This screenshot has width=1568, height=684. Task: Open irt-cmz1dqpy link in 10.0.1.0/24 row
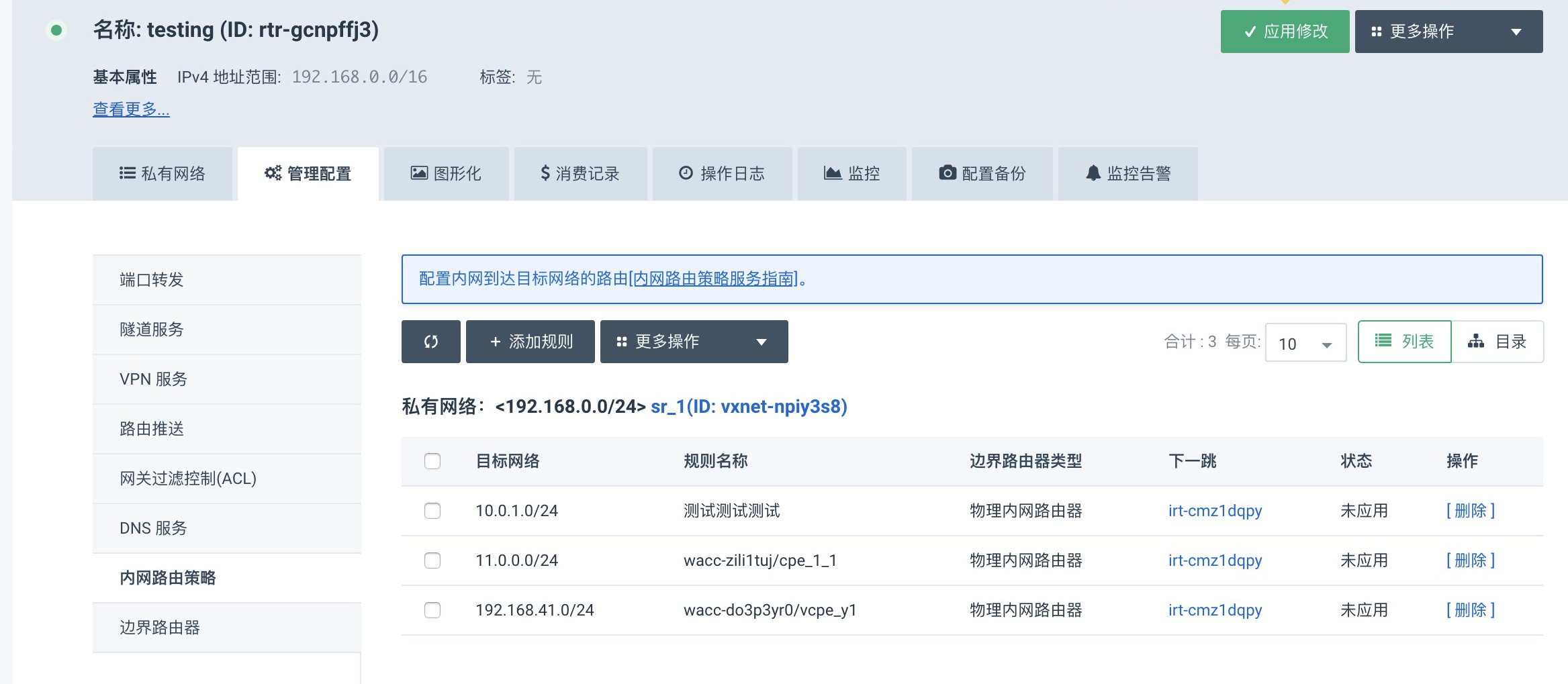(x=1215, y=511)
